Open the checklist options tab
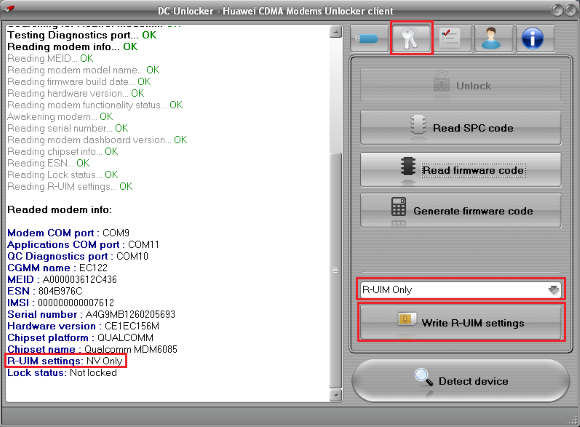580x427 pixels. pos(452,38)
